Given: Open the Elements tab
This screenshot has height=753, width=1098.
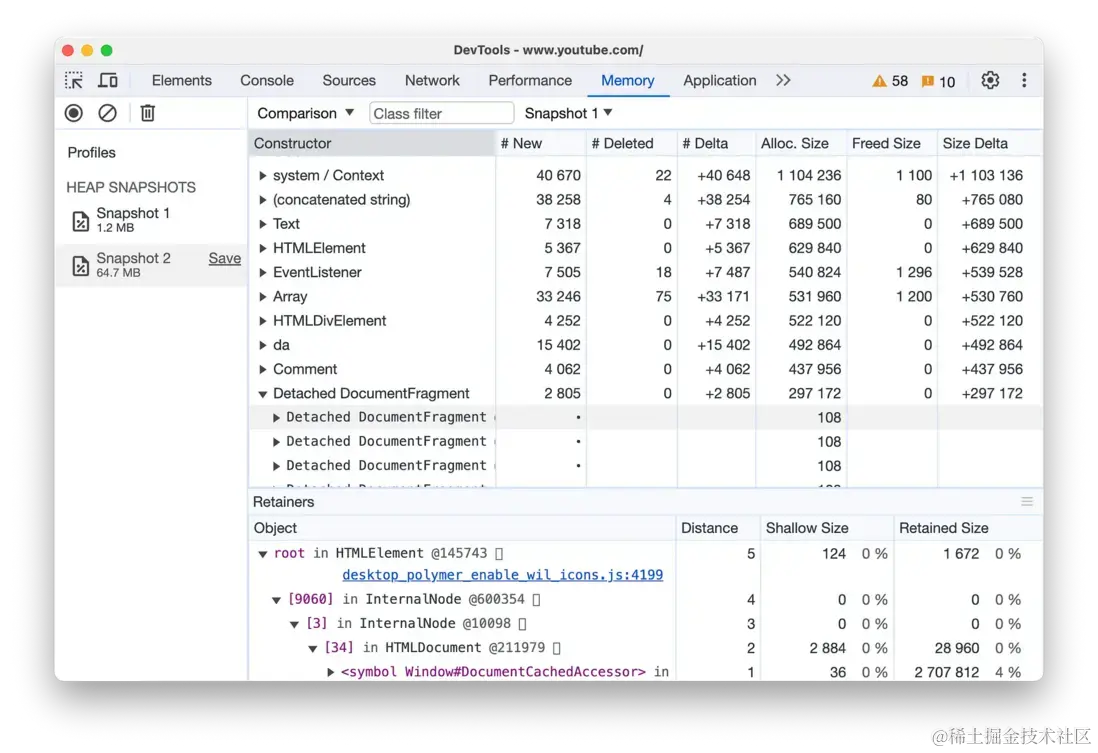Looking at the screenshot, I should (181, 81).
